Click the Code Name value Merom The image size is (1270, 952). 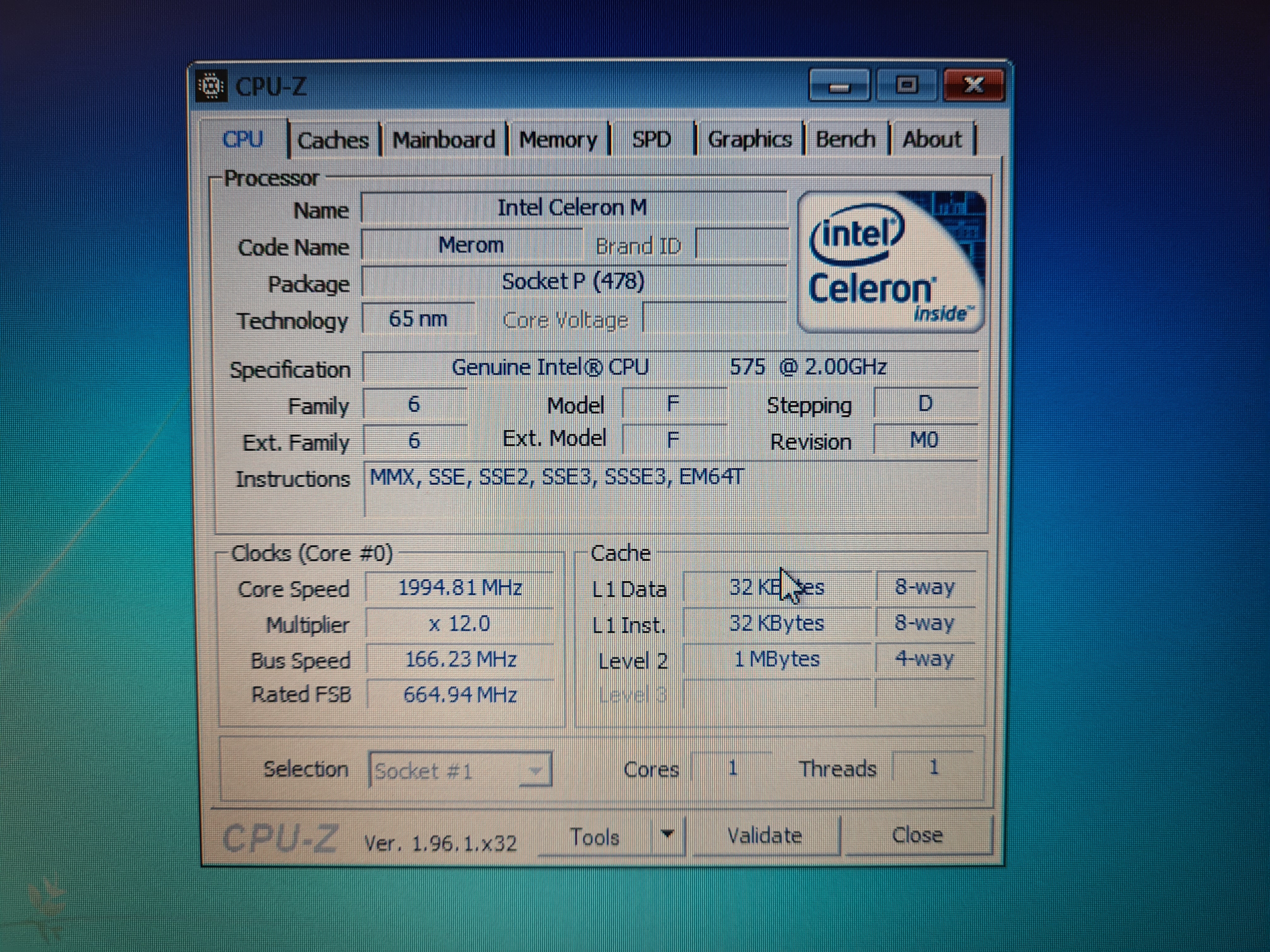(472, 245)
